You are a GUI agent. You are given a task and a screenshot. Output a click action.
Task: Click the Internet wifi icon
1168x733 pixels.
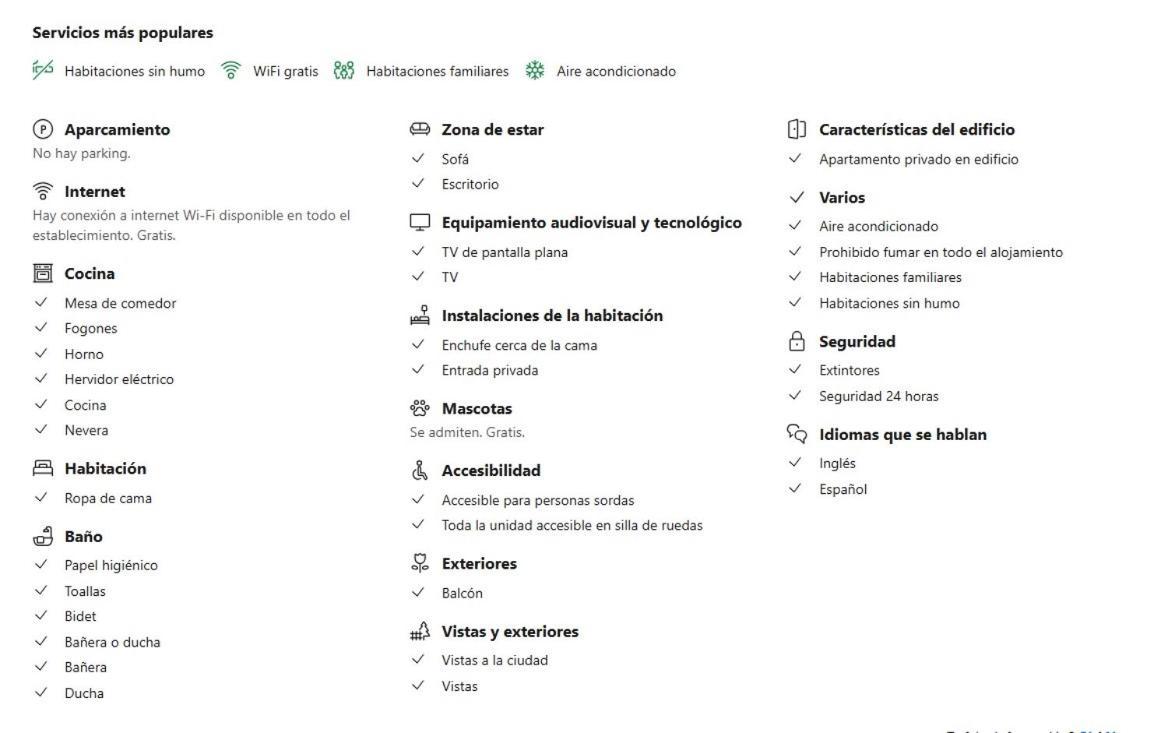point(42,191)
